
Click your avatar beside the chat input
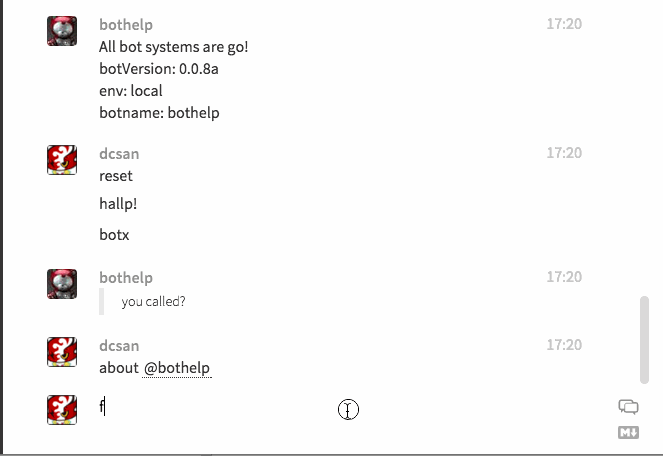62,410
